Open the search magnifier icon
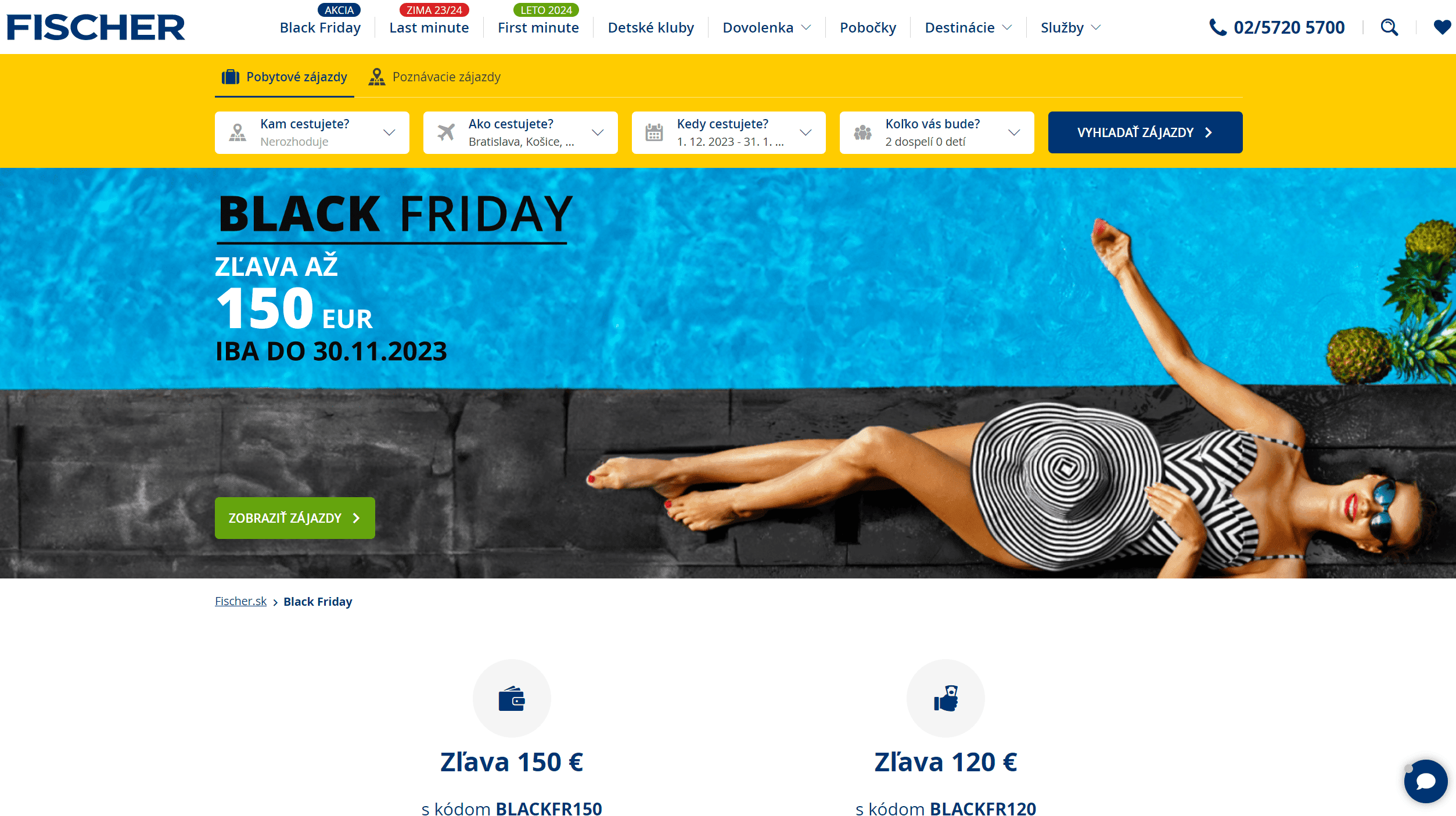Image resolution: width=1456 pixels, height=816 pixels. (x=1389, y=27)
